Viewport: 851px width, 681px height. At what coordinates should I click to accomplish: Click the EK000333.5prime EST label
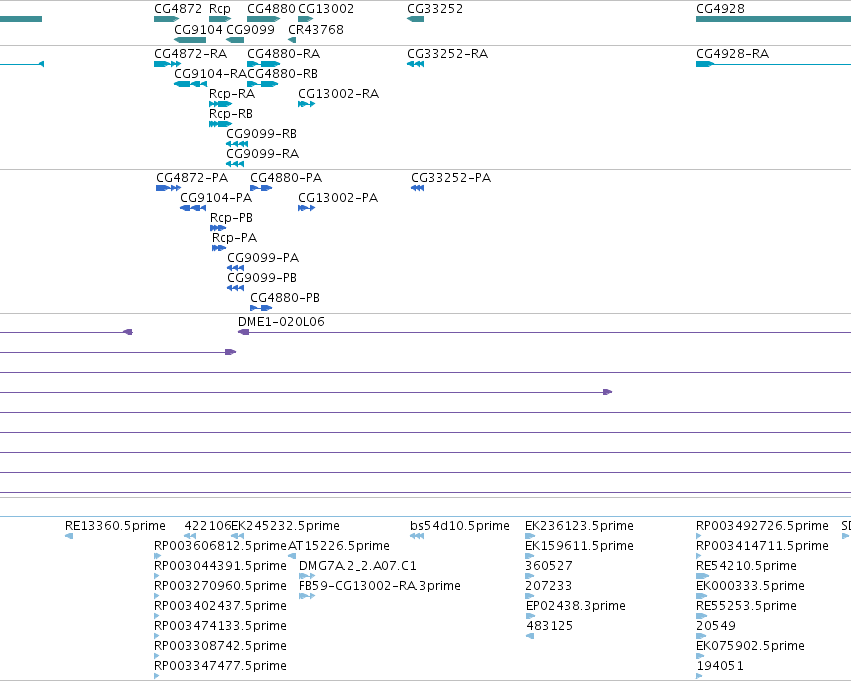751,587
